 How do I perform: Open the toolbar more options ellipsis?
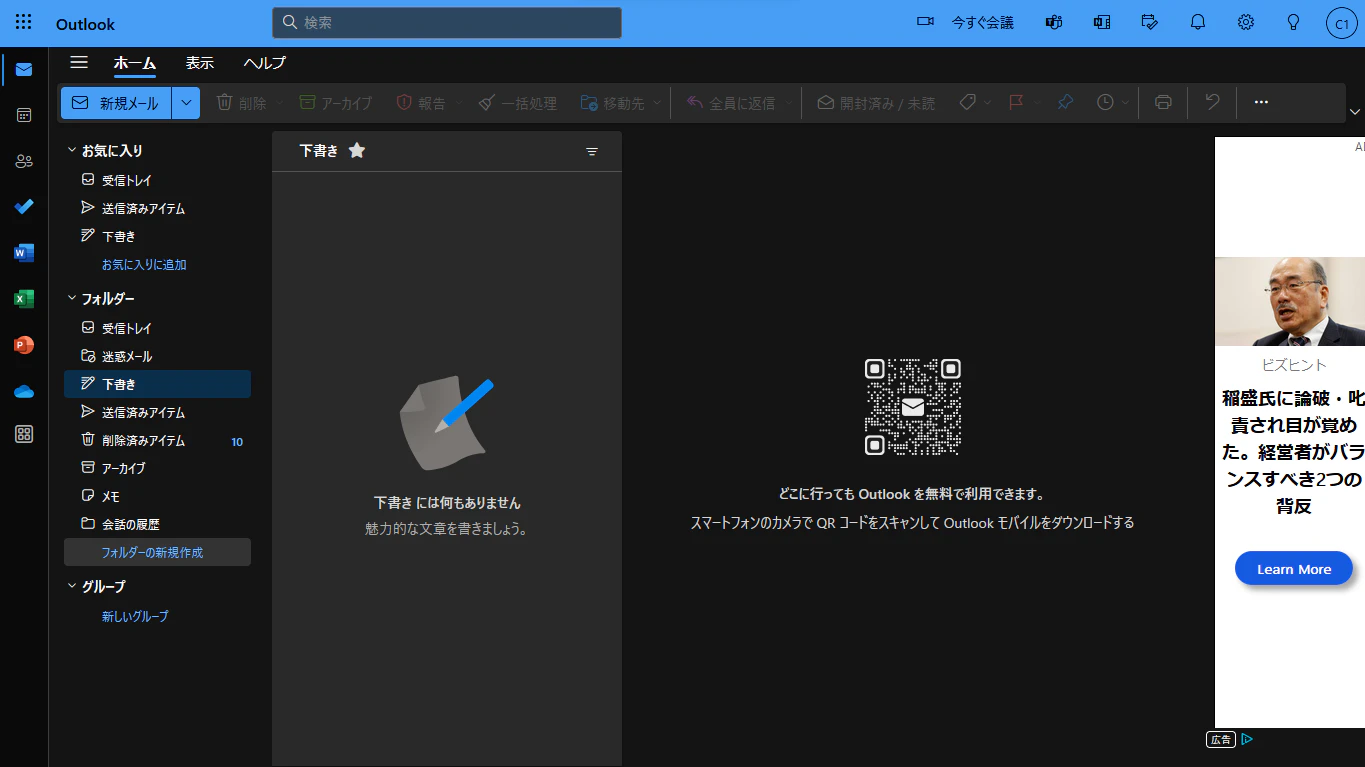[x=1261, y=103]
